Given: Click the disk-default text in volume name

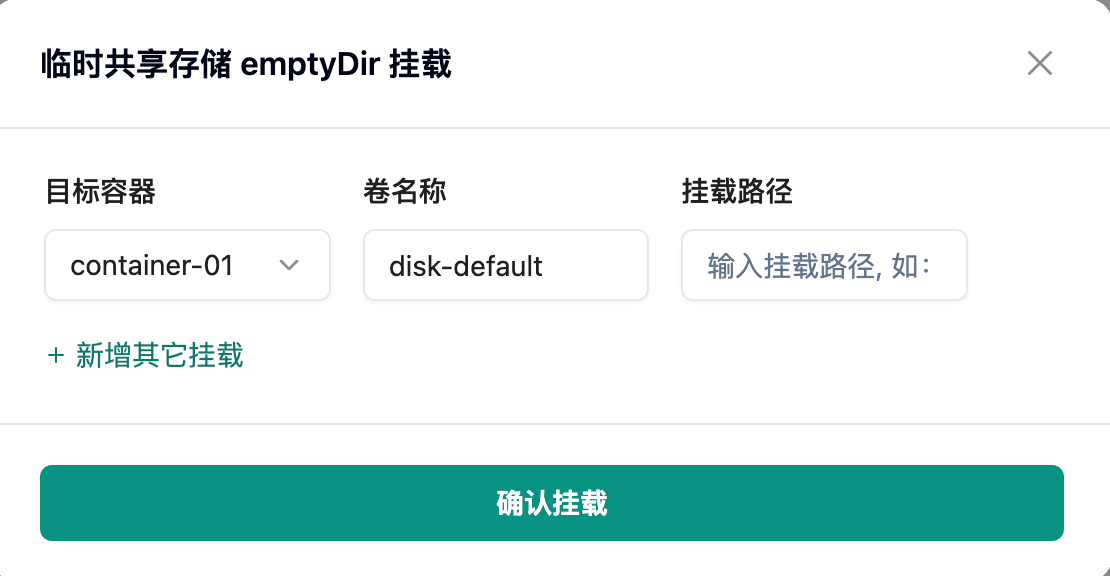Looking at the screenshot, I should 466,266.
